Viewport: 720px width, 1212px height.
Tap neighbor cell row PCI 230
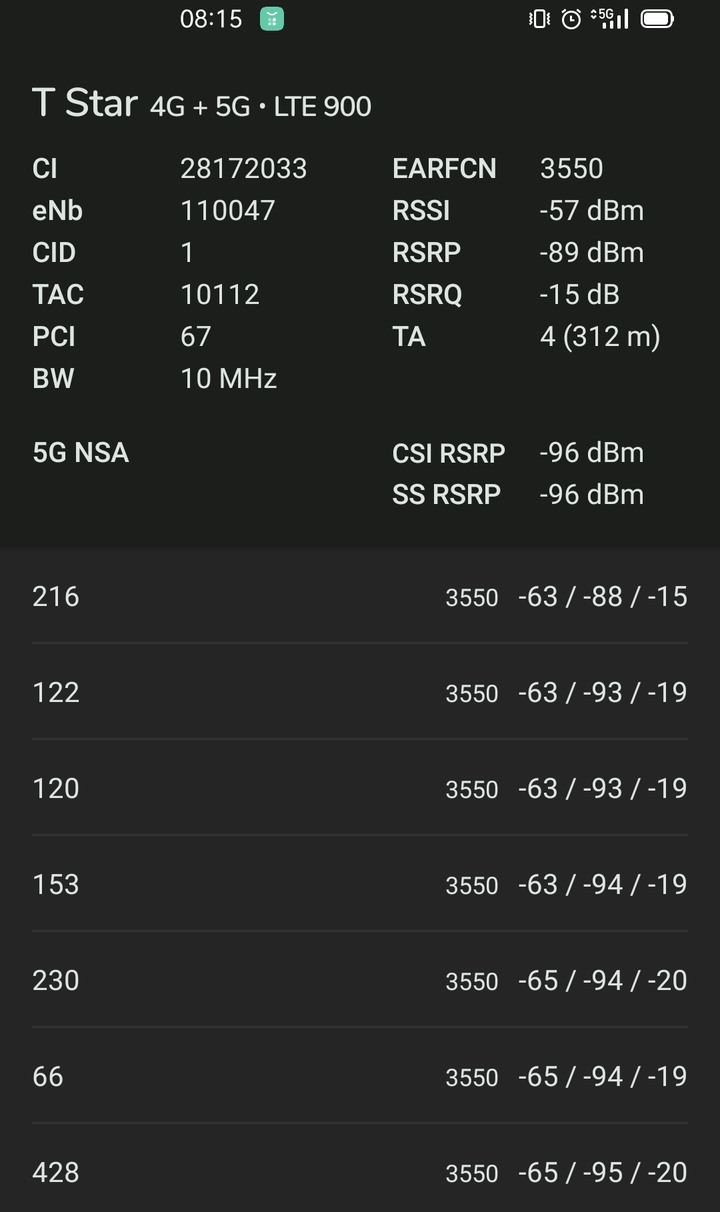pos(360,980)
